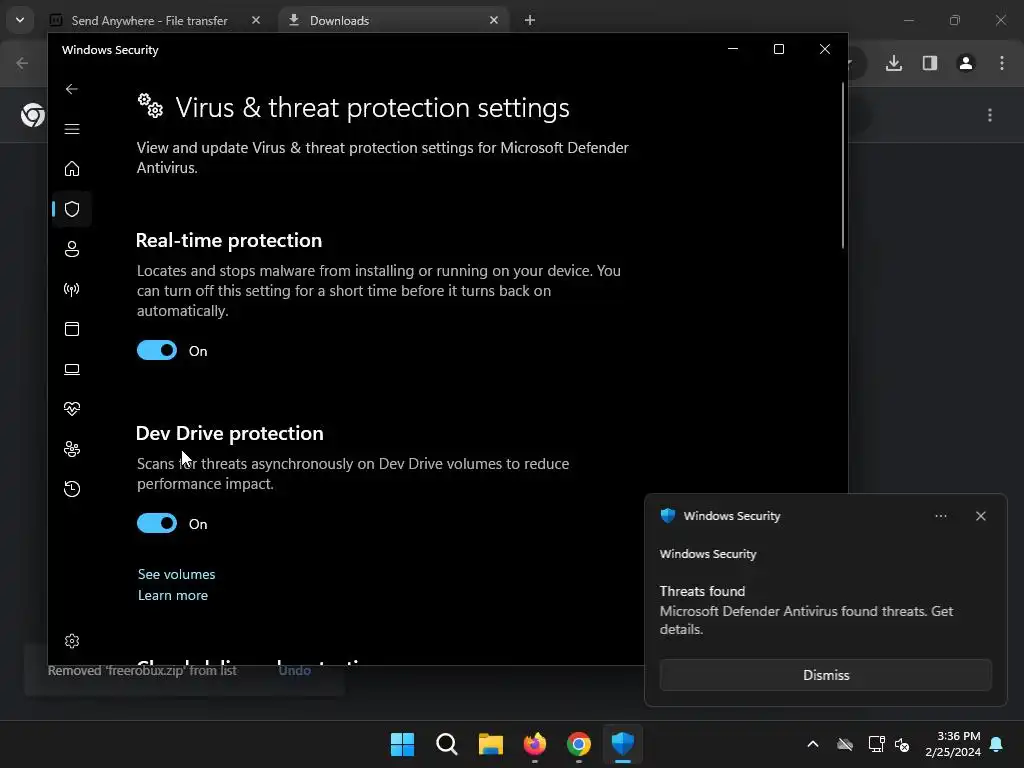Image resolution: width=1024 pixels, height=768 pixels.
Task: Click the Windows Security scrollbar
Action: (x=842, y=166)
